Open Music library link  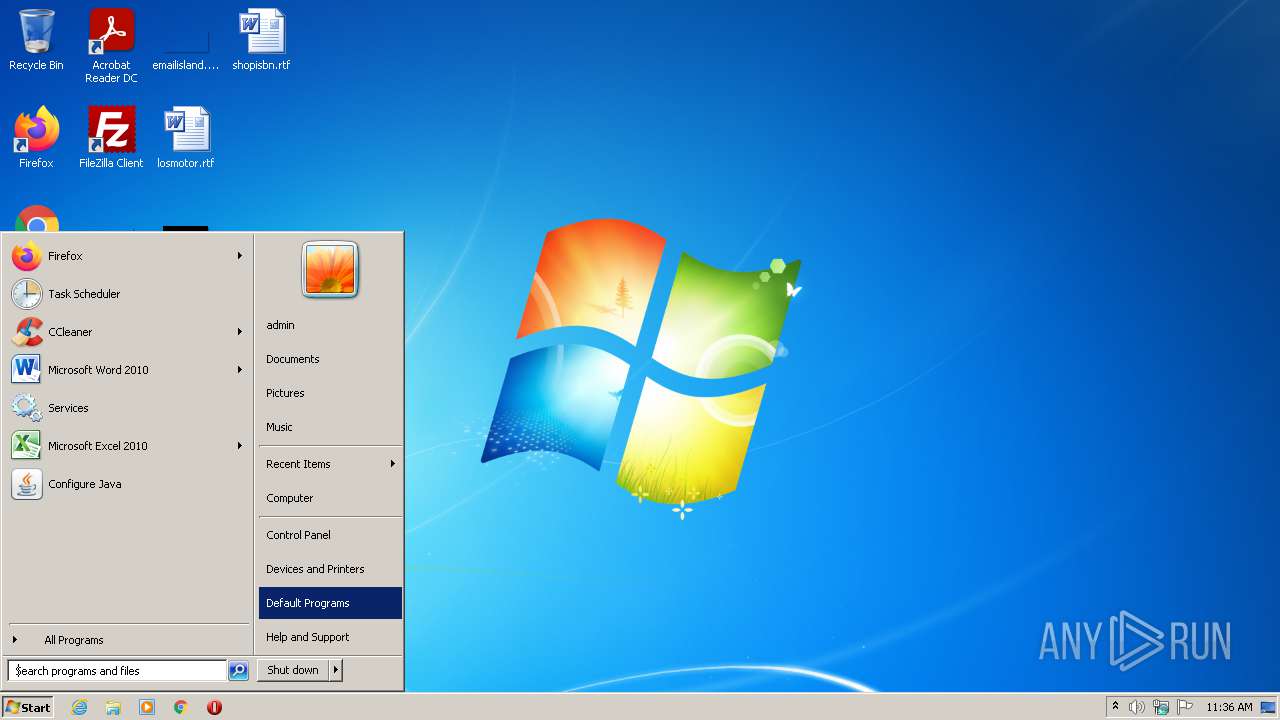[x=330, y=427]
